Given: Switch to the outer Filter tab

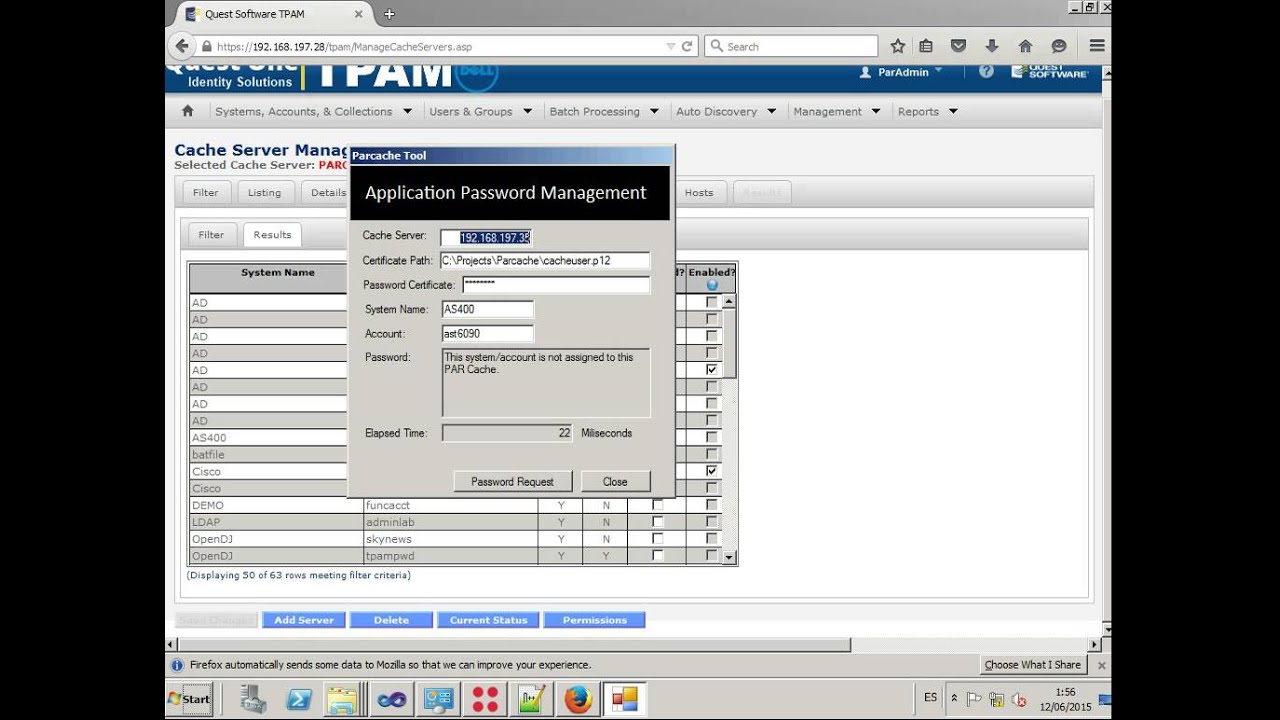Looking at the screenshot, I should (x=205, y=192).
